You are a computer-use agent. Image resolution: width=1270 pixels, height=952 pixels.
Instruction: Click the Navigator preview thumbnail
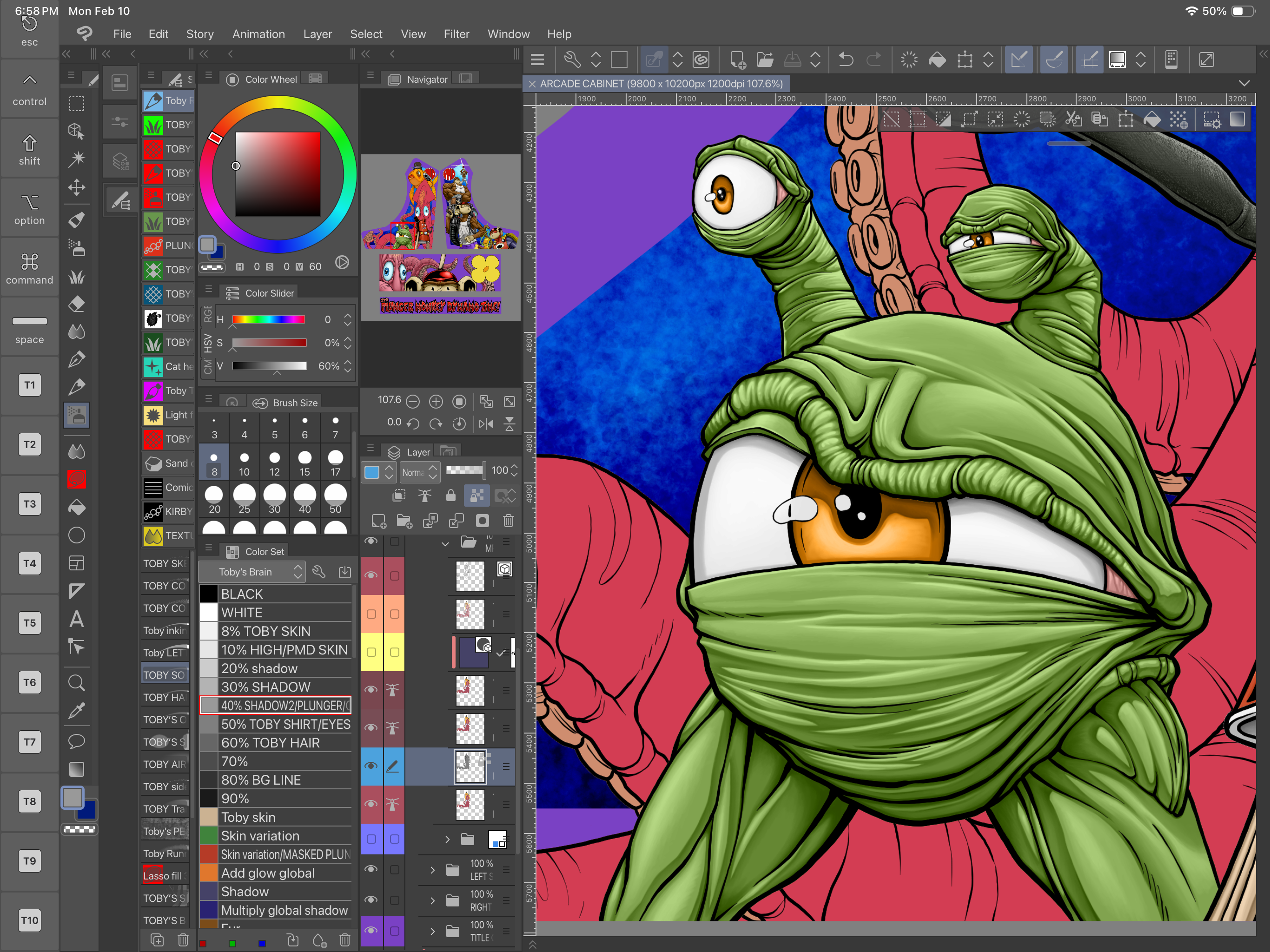[440, 237]
